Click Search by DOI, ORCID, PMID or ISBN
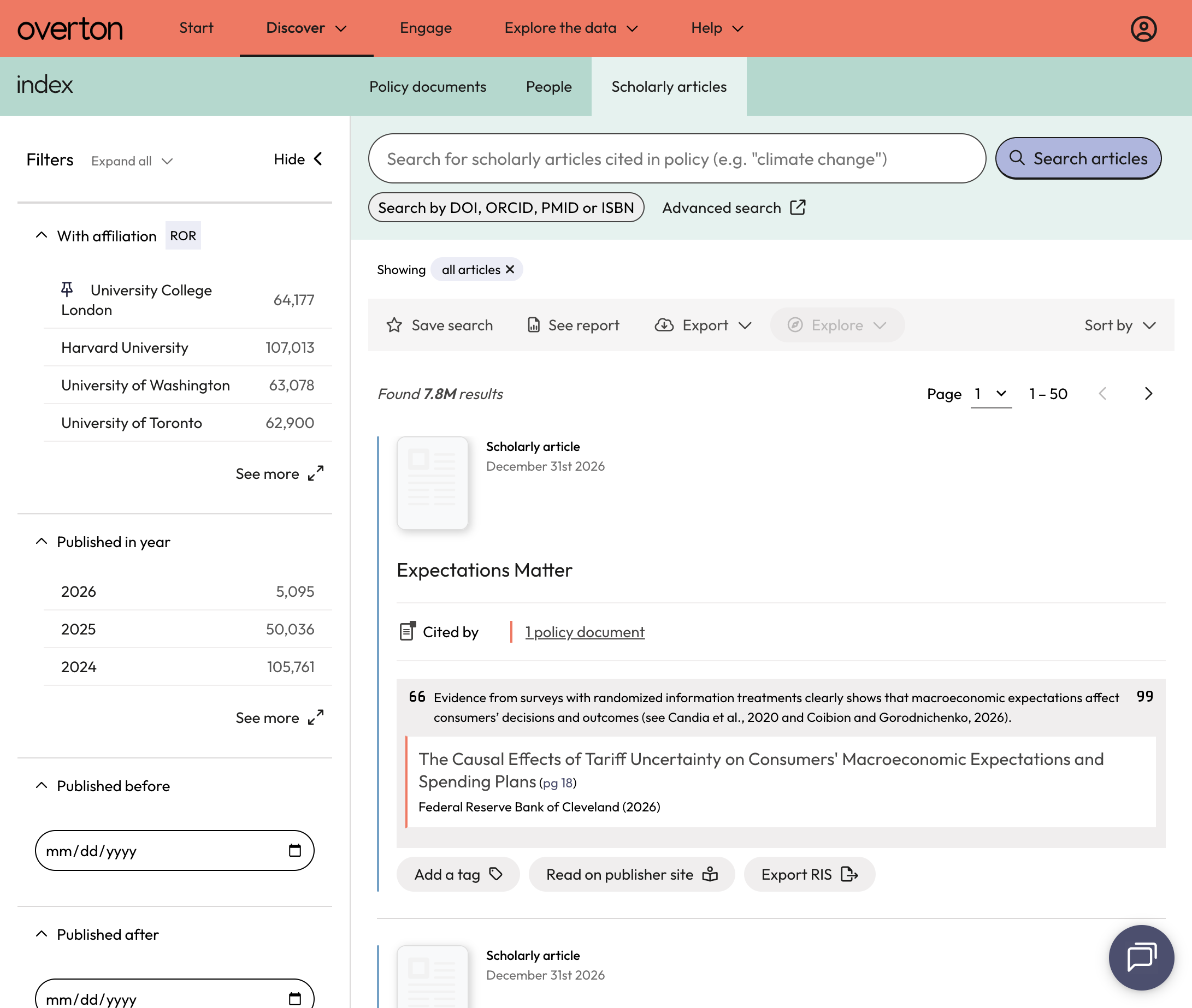The image size is (1192, 1008). (506, 207)
